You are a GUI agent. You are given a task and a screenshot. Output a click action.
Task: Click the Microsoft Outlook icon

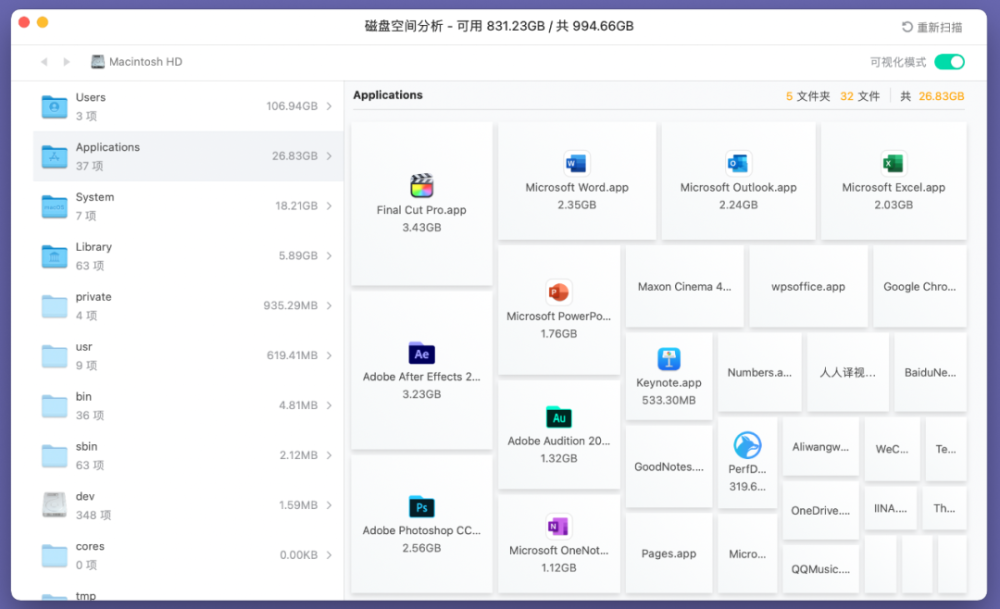click(738, 164)
